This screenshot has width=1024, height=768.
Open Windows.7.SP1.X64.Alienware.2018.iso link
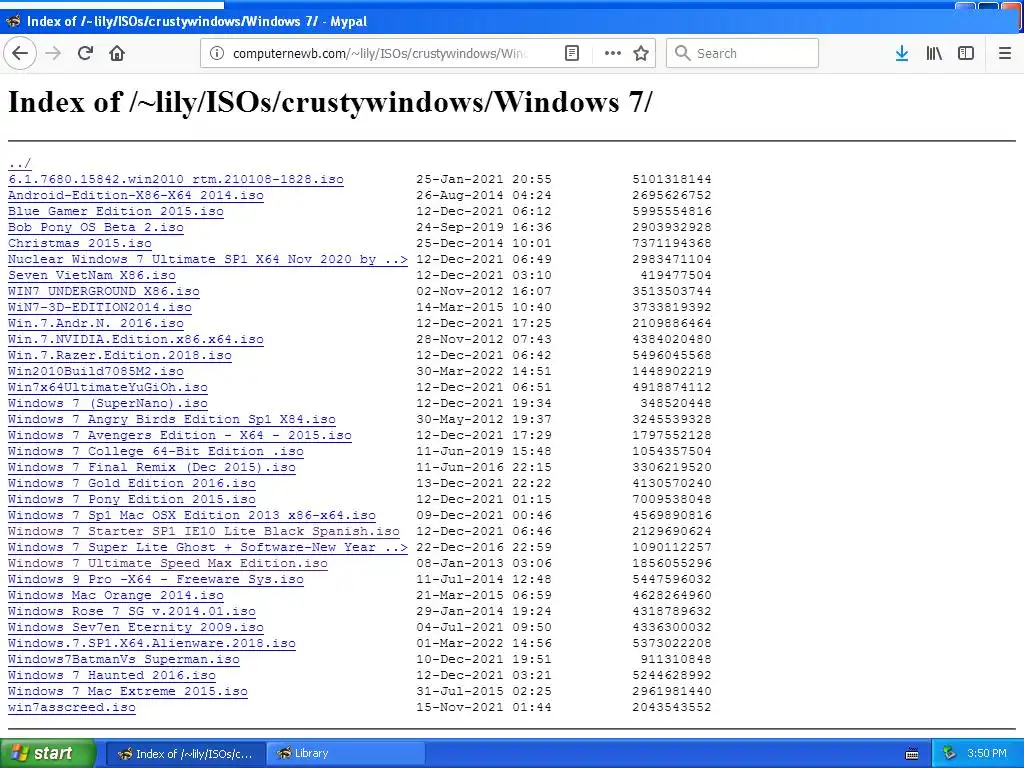[x=152, y=643]
